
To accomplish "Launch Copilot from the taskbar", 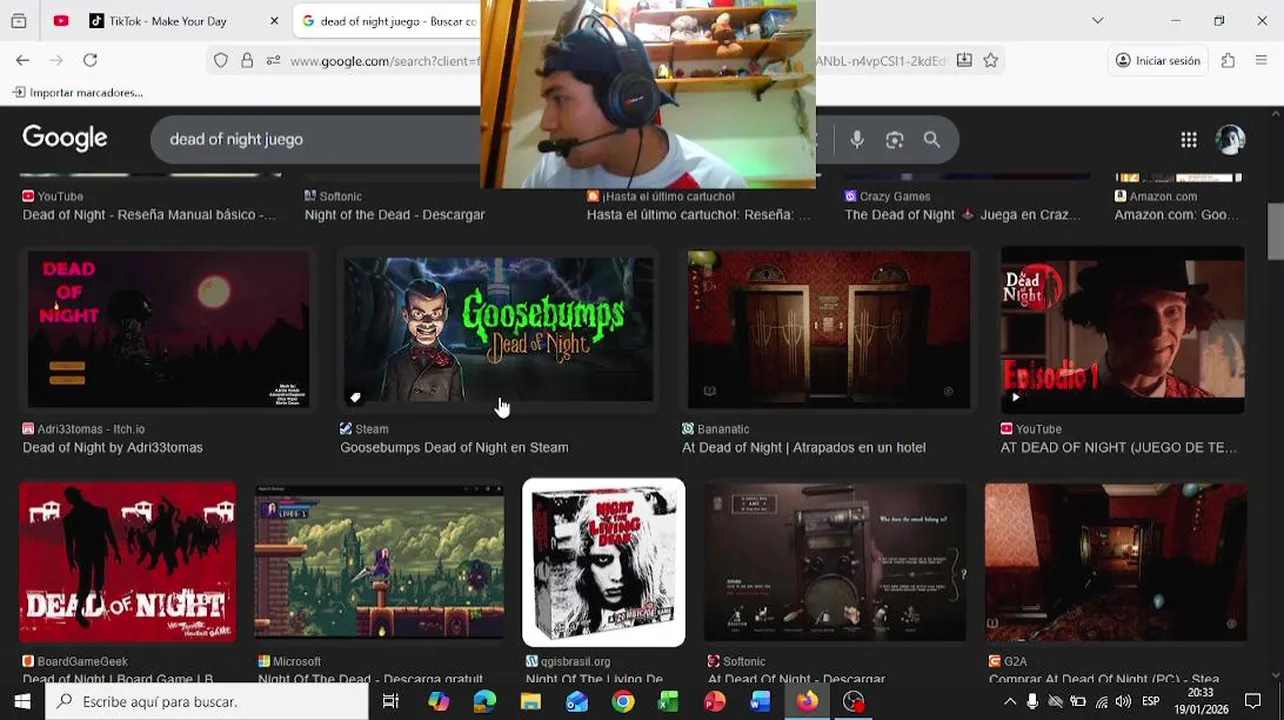I will pos(438,702).
